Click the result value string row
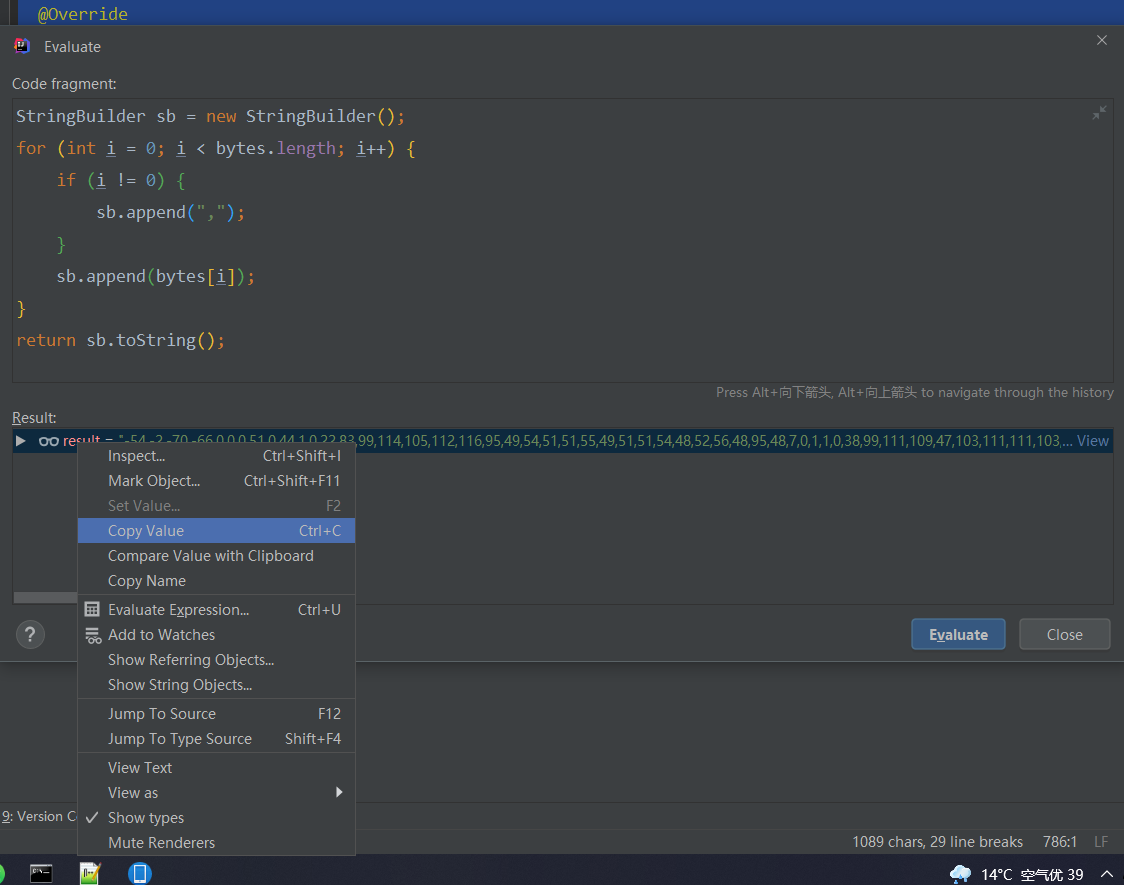1124x885 pixels. 563,441
